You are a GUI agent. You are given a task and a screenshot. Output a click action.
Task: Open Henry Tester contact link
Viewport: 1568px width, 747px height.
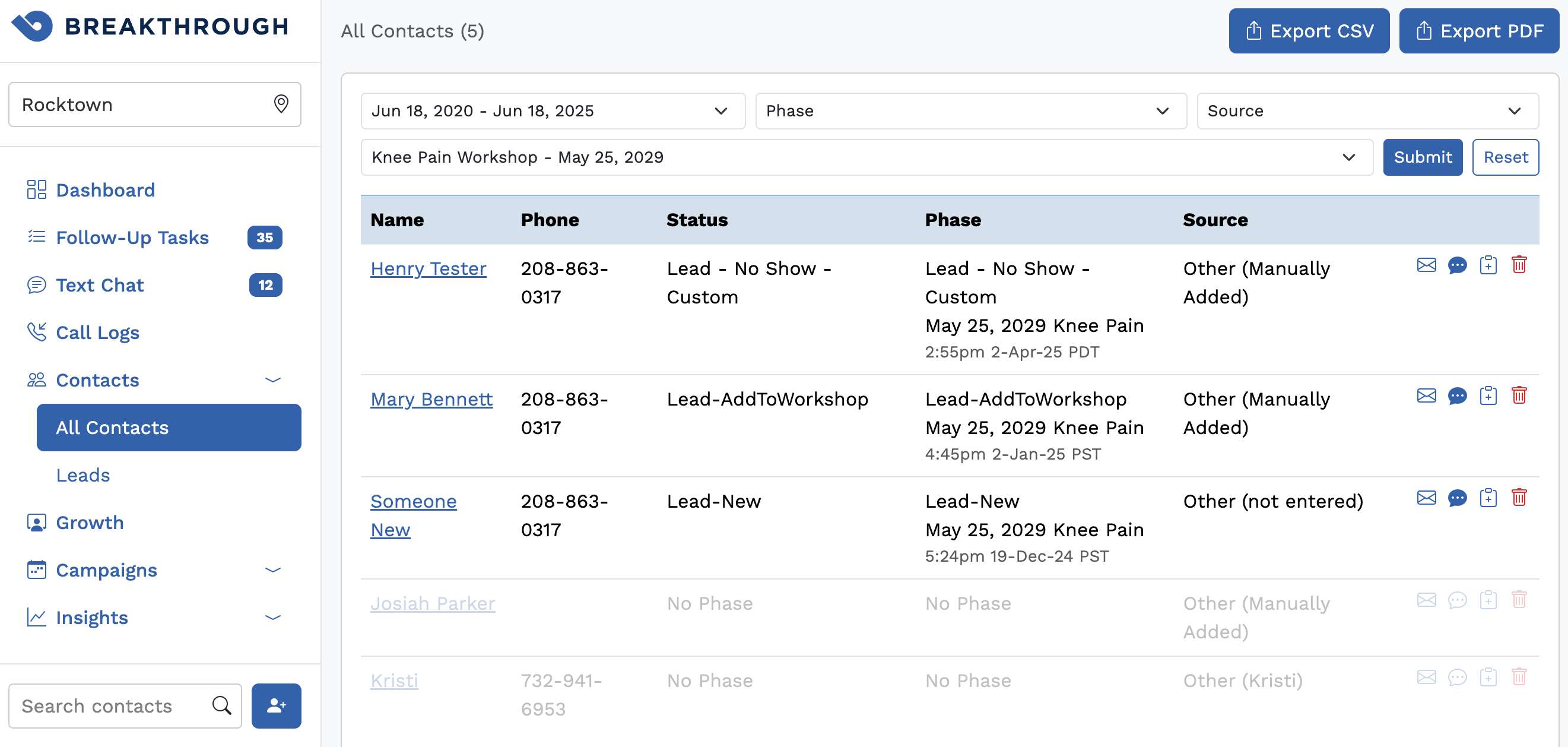[428, 268]
